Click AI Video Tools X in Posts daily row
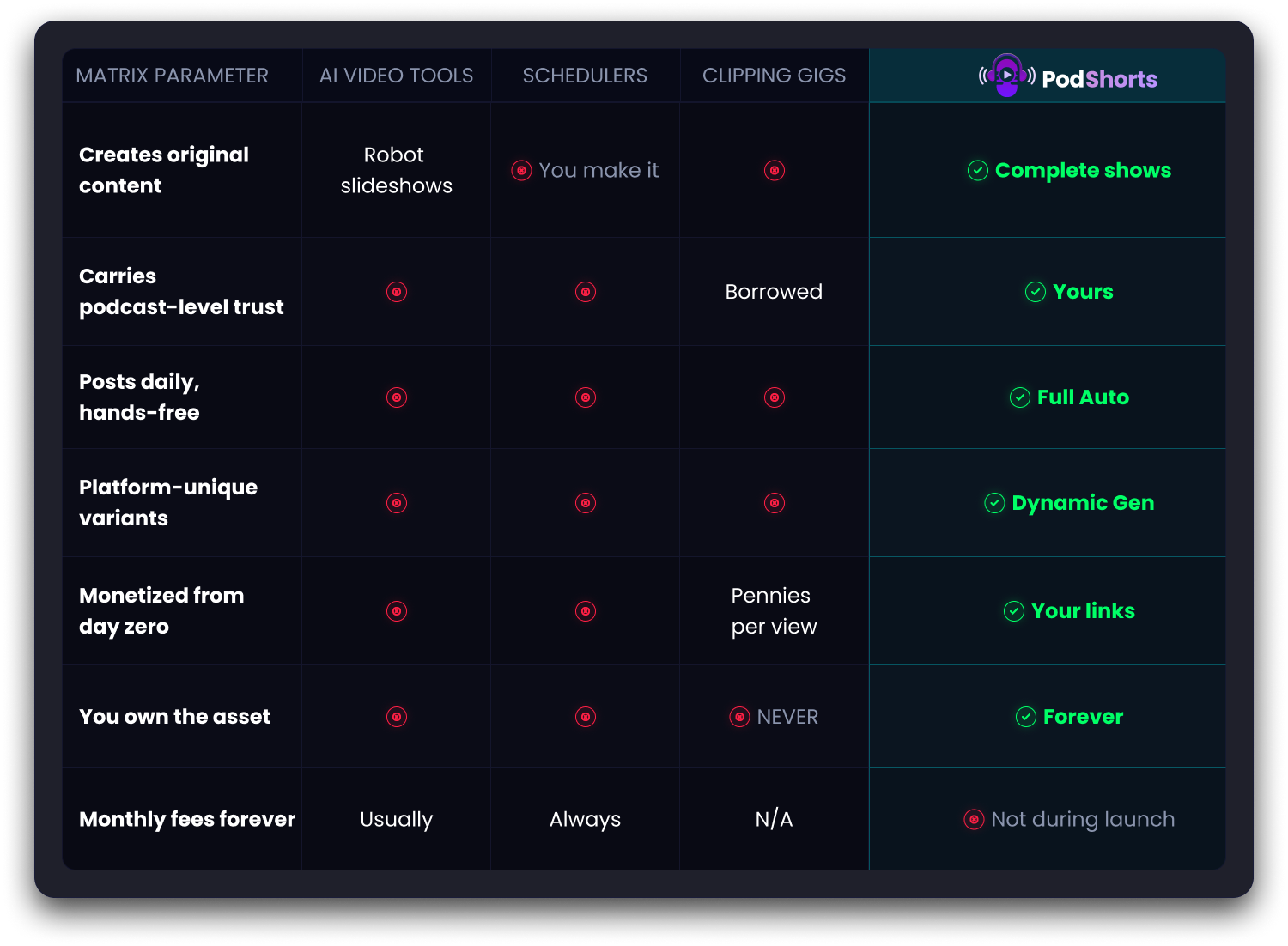The width and height of the screenshot is (1288, 946). click(397, 397)
